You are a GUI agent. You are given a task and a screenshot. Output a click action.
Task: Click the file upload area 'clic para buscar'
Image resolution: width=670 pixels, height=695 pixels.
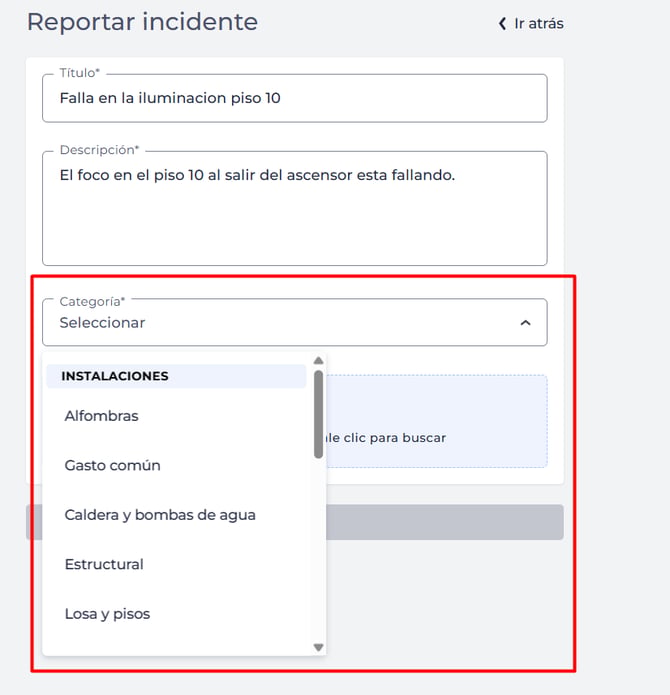point(436,421)
